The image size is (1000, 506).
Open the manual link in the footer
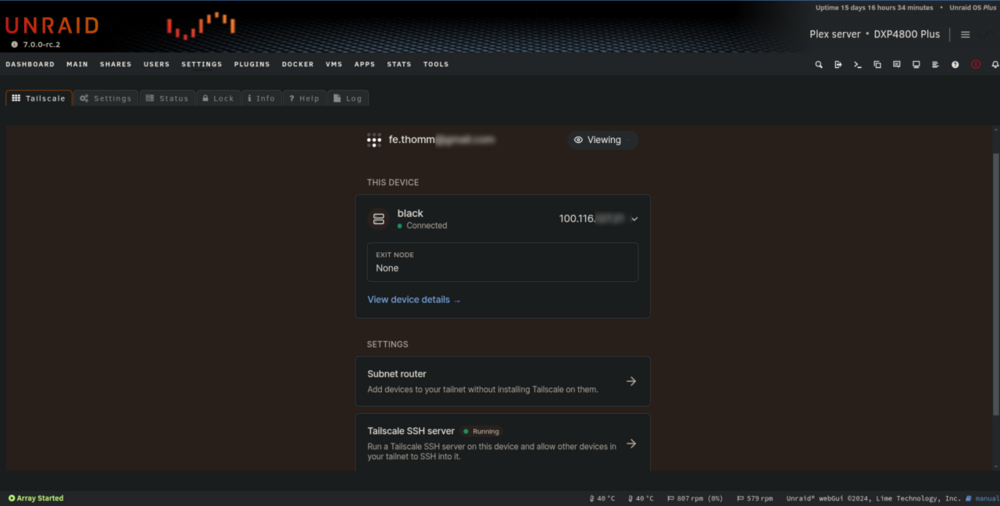pyautogui.click(x=983, y=498)
